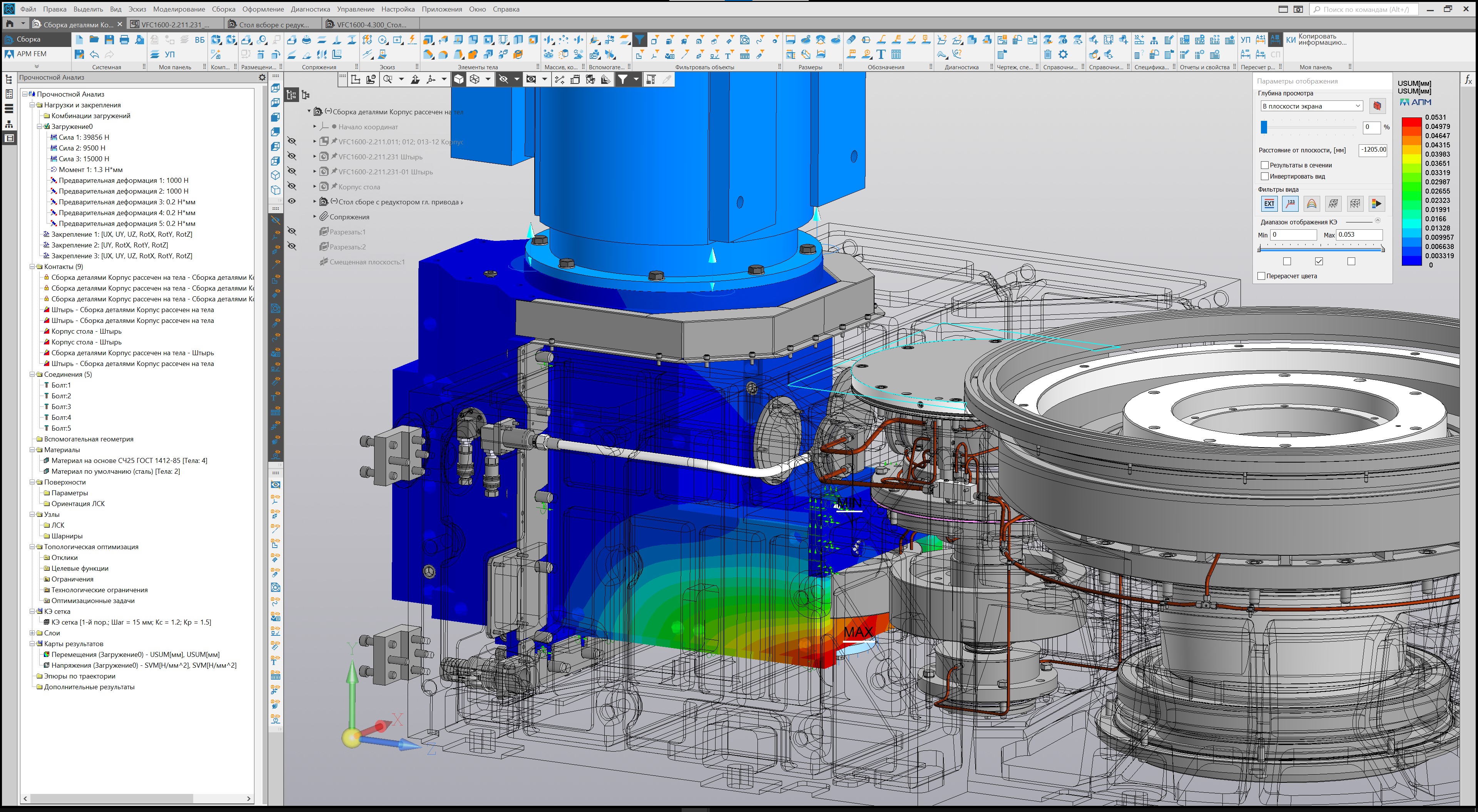Open panel settings gear in Прочностной Анализ
Screen dimensions: 1478x812
point(262,77)
